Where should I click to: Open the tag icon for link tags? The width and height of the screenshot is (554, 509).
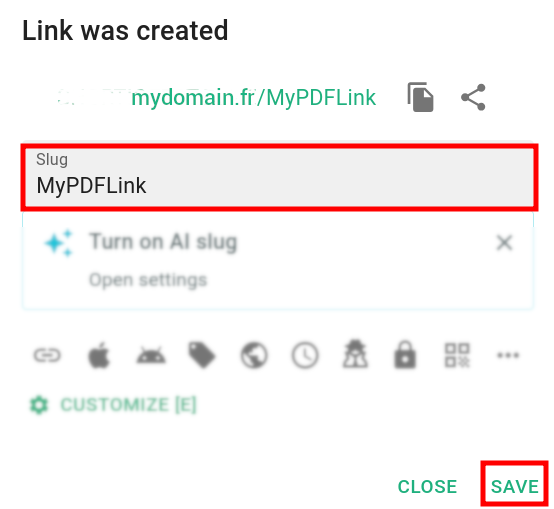202,355
